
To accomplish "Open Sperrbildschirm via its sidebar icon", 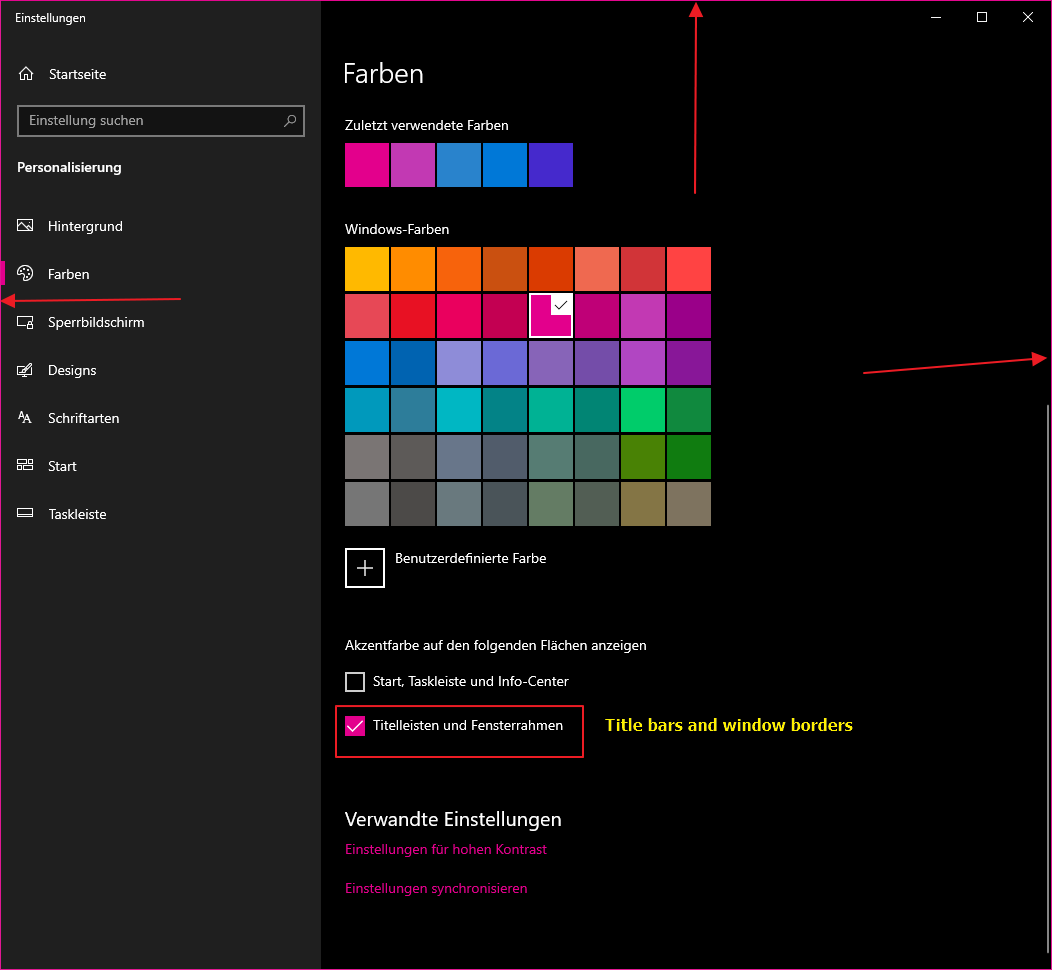I will [x=25, y=322].
